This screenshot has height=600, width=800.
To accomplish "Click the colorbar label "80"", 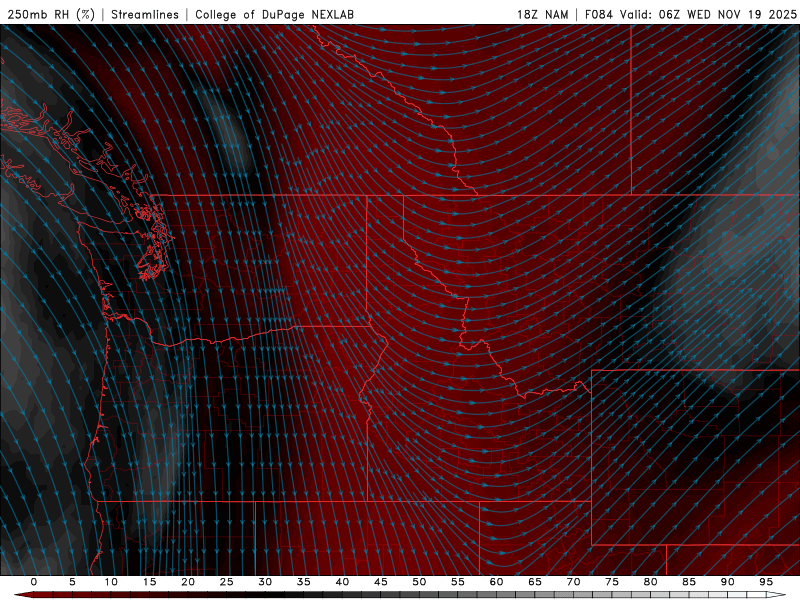I will 651,582.
